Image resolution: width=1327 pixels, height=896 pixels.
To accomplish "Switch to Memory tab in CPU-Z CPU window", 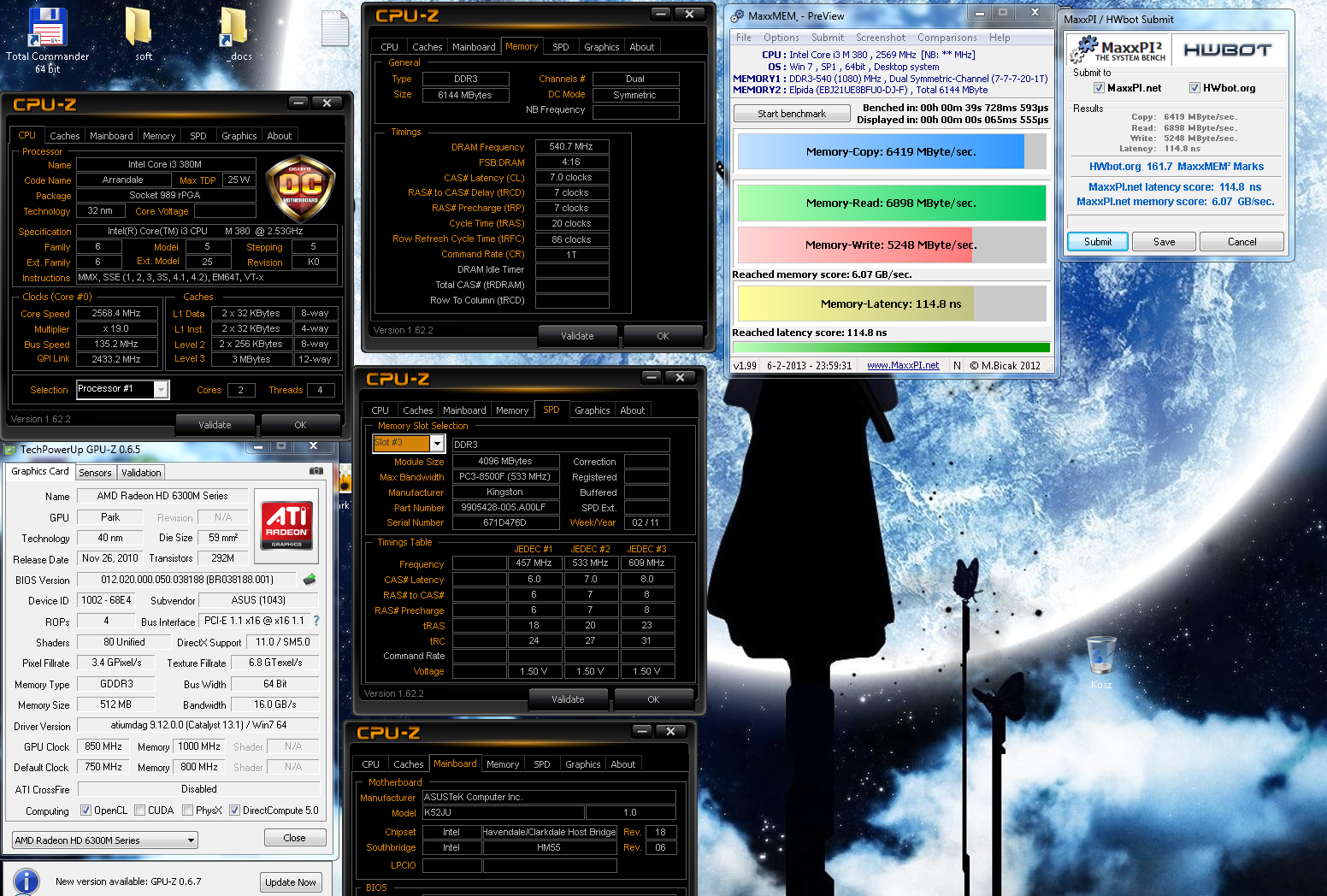I will tap(159, 136).
